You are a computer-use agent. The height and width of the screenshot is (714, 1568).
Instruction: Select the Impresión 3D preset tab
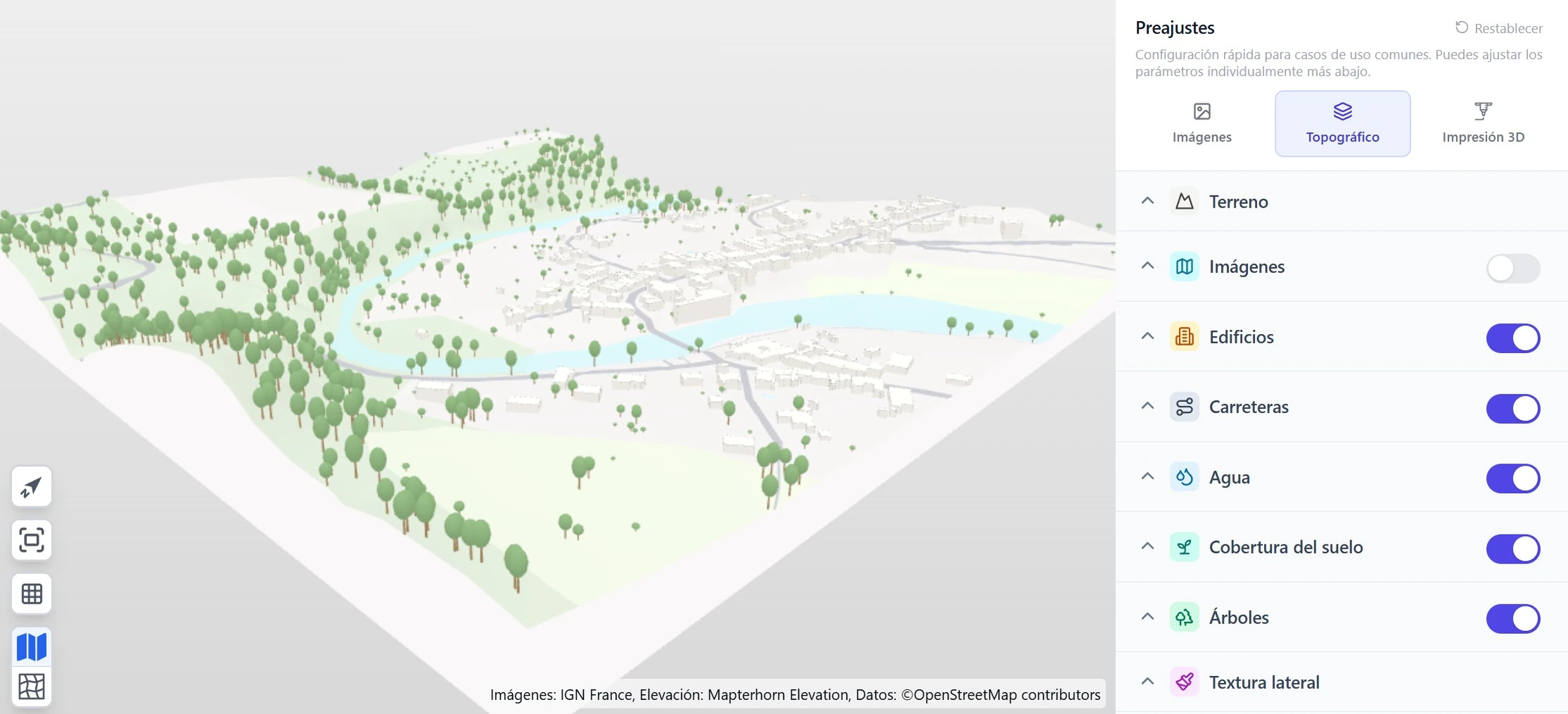(x=1483, y=124)
